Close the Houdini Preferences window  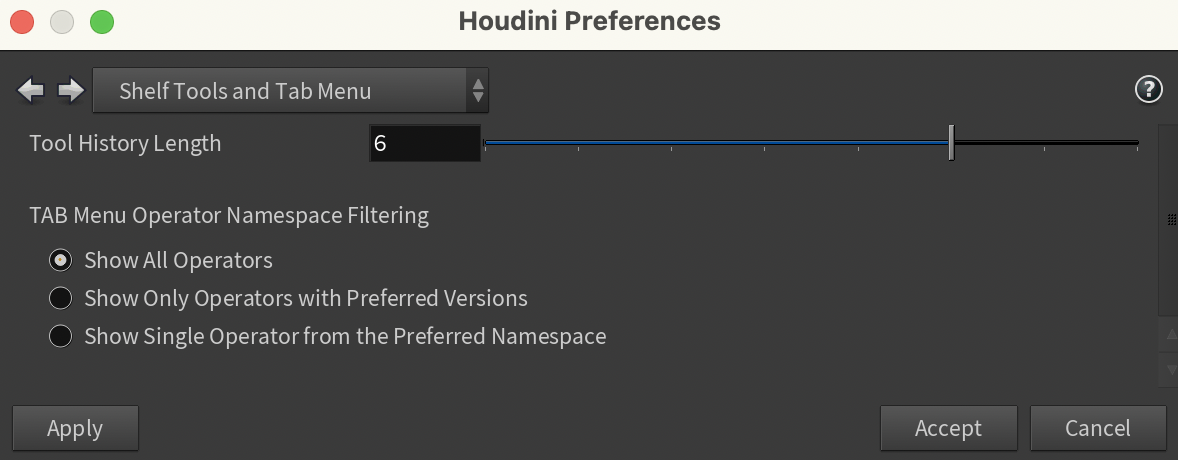pos(22,21)
